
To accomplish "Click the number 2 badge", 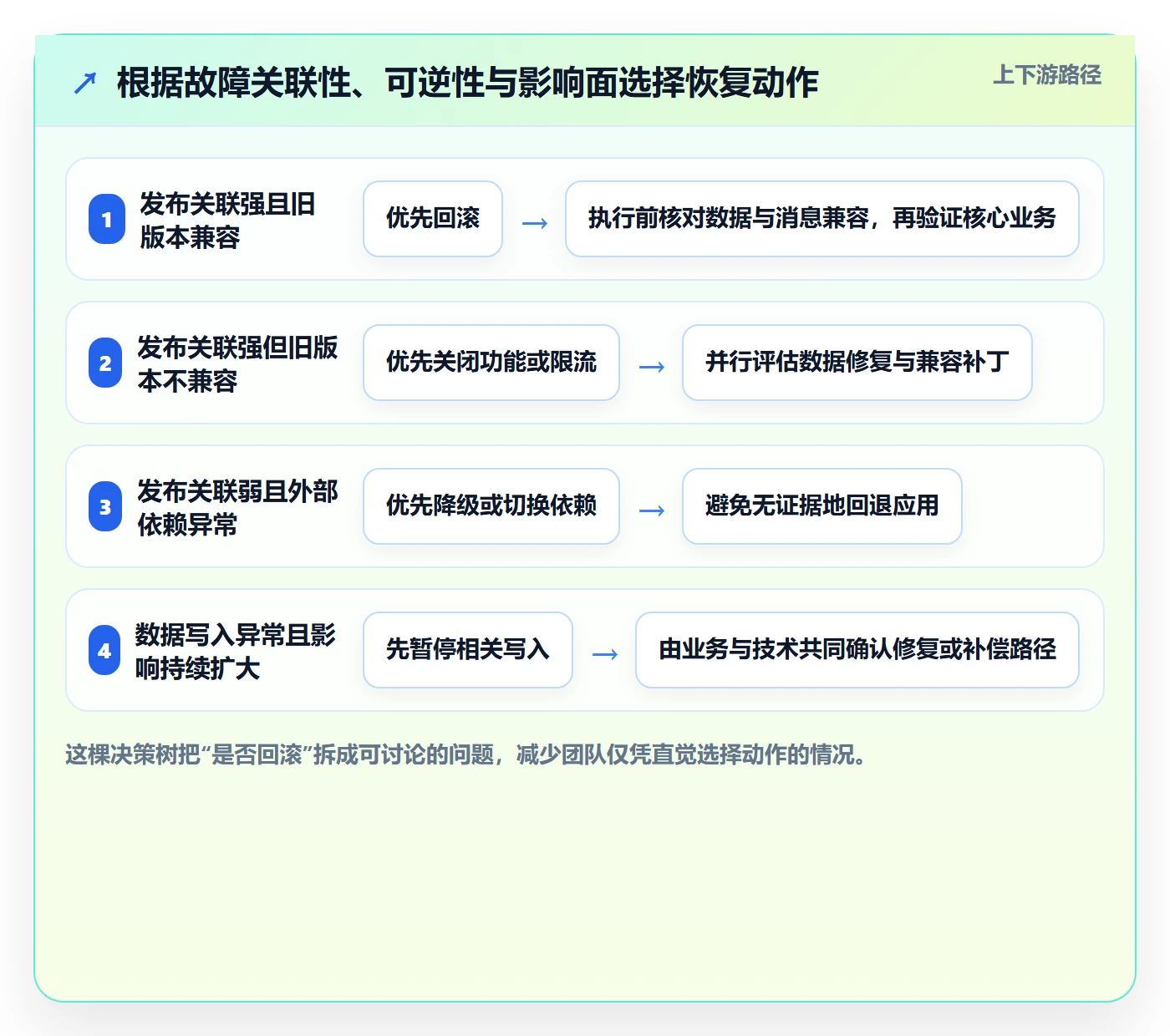I will pyautogui.click(x=105, y=363).
